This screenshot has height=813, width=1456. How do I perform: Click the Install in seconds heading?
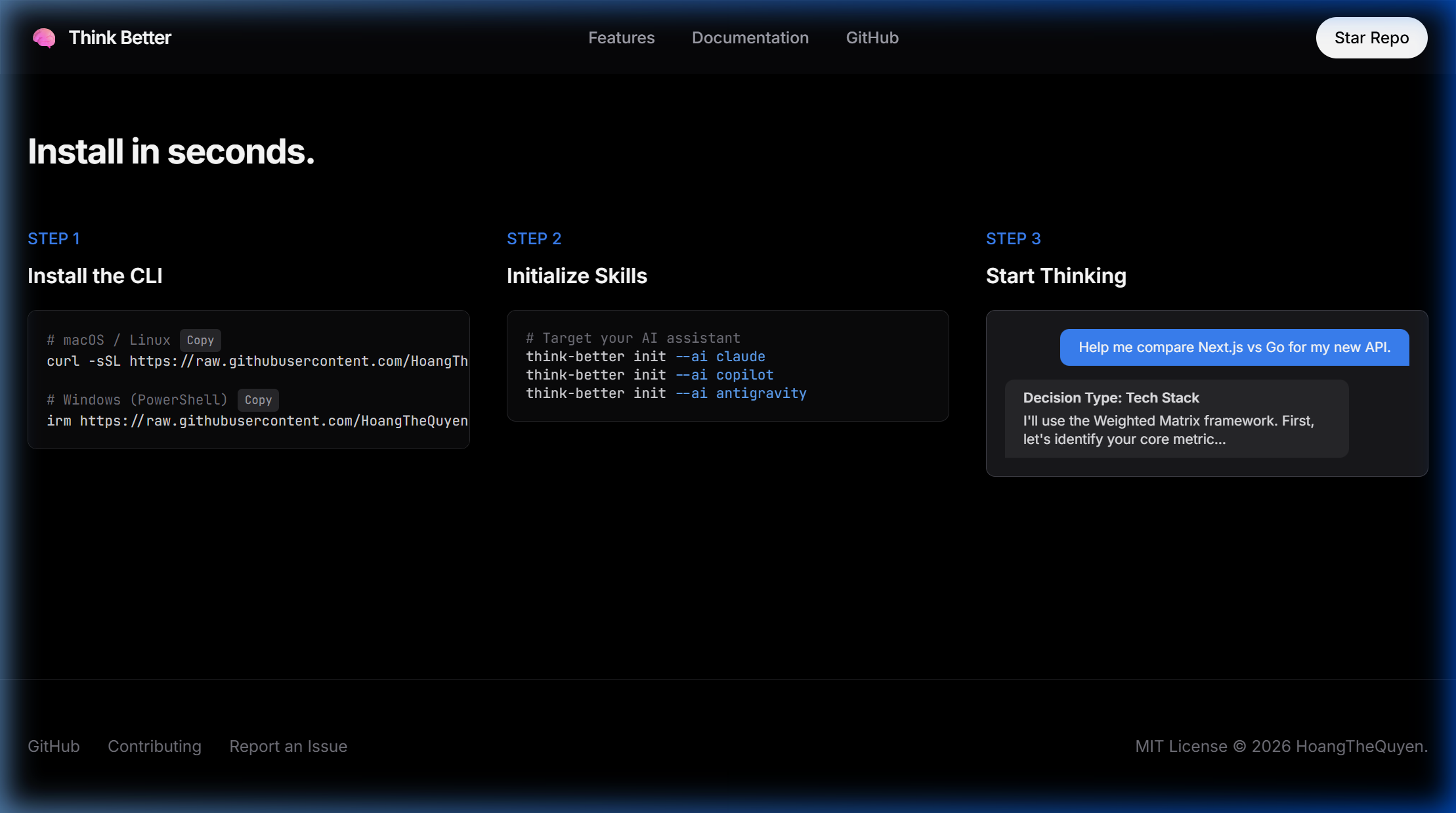click(x=171, y=151)
